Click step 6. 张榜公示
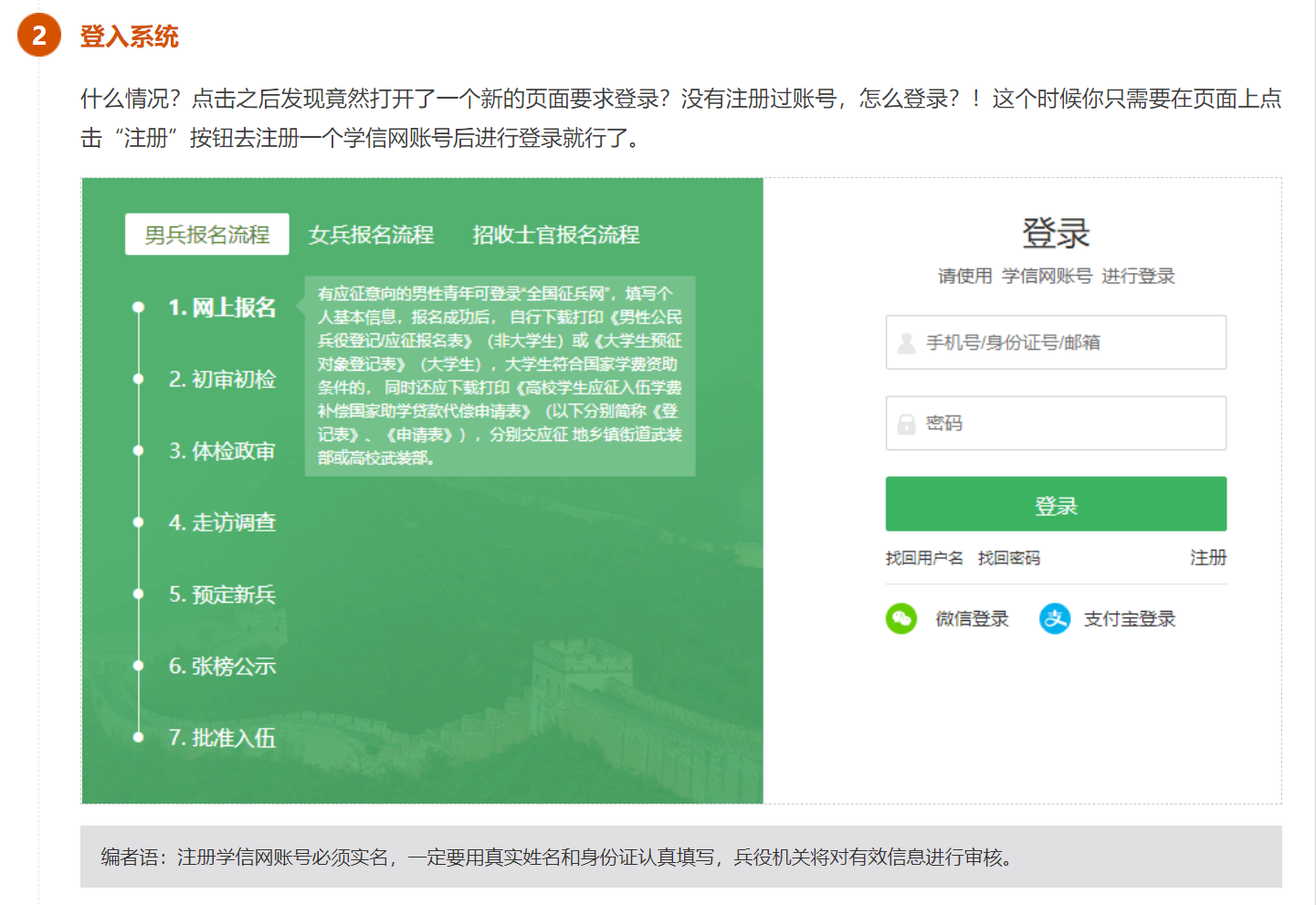Viewport: 1316px width, 905px height. (222, 667)
